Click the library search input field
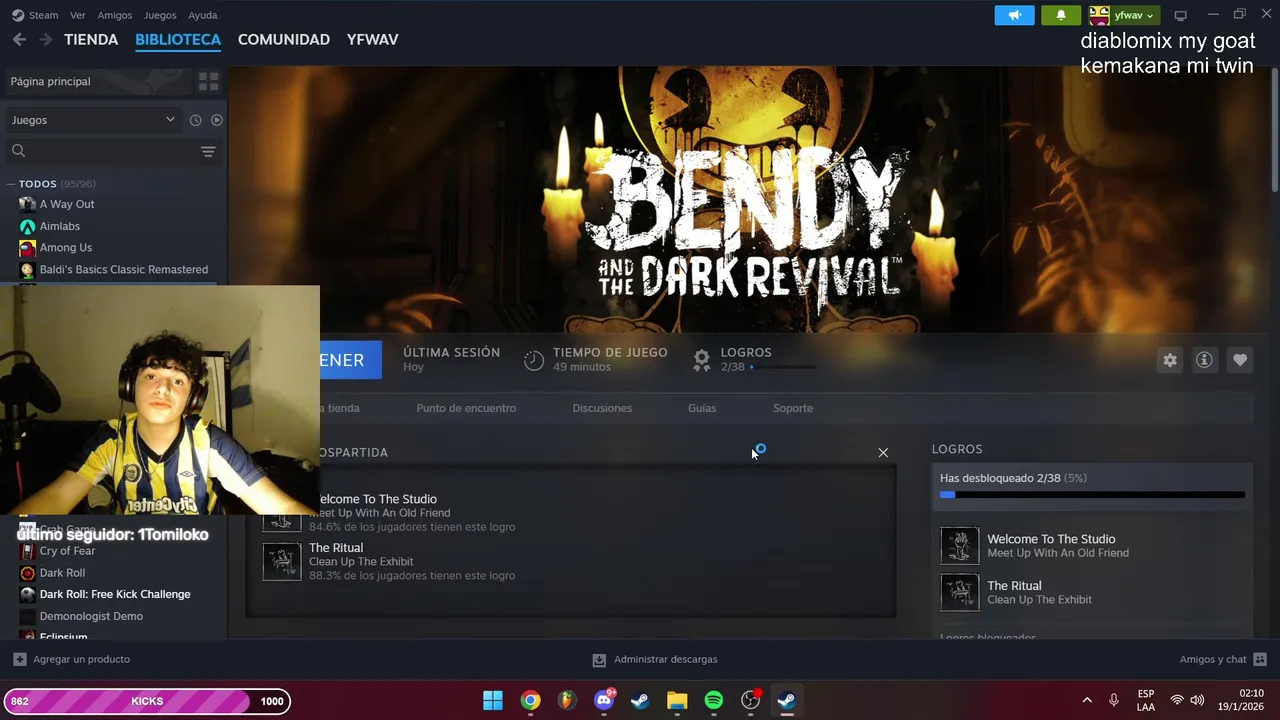Screen dimensions: 1280x720 [112, 151]
